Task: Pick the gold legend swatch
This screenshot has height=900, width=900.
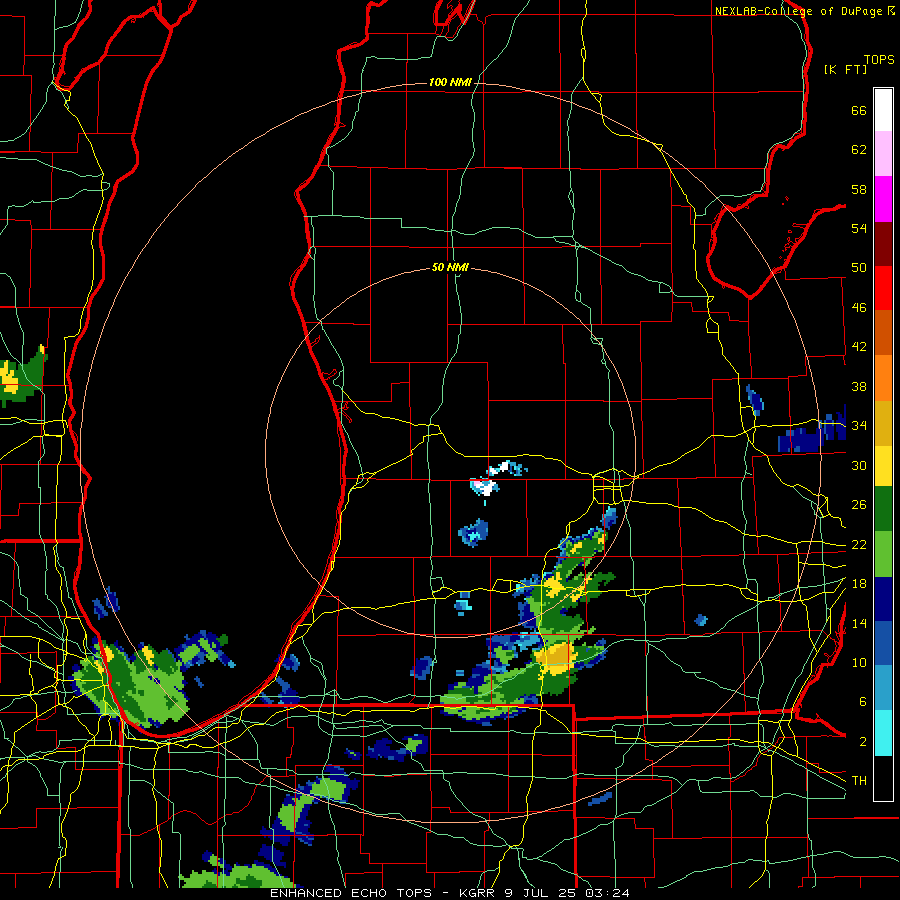Action: tap(883, 422)
